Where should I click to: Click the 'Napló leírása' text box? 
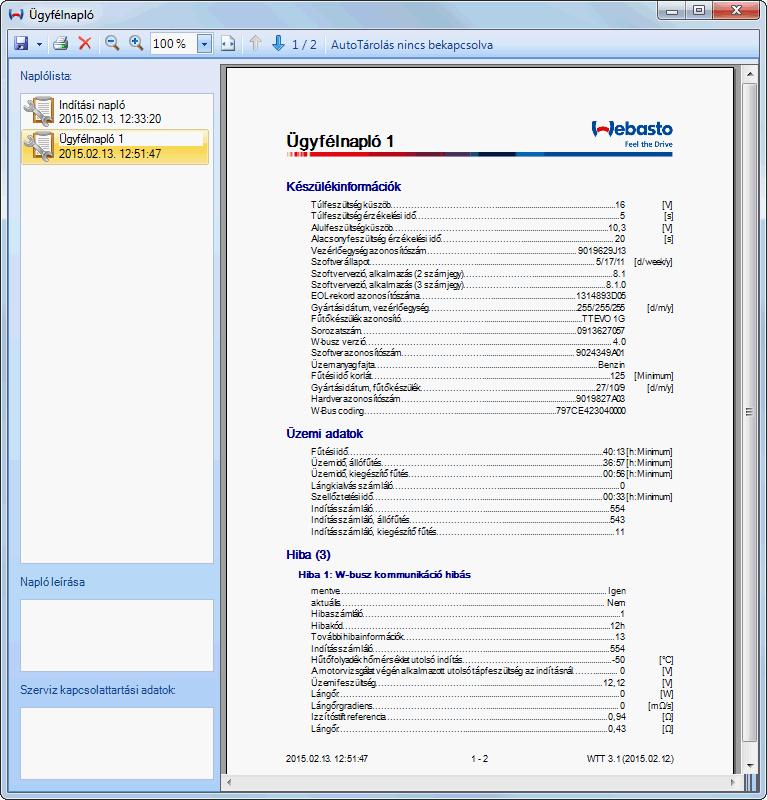point(117,635)
